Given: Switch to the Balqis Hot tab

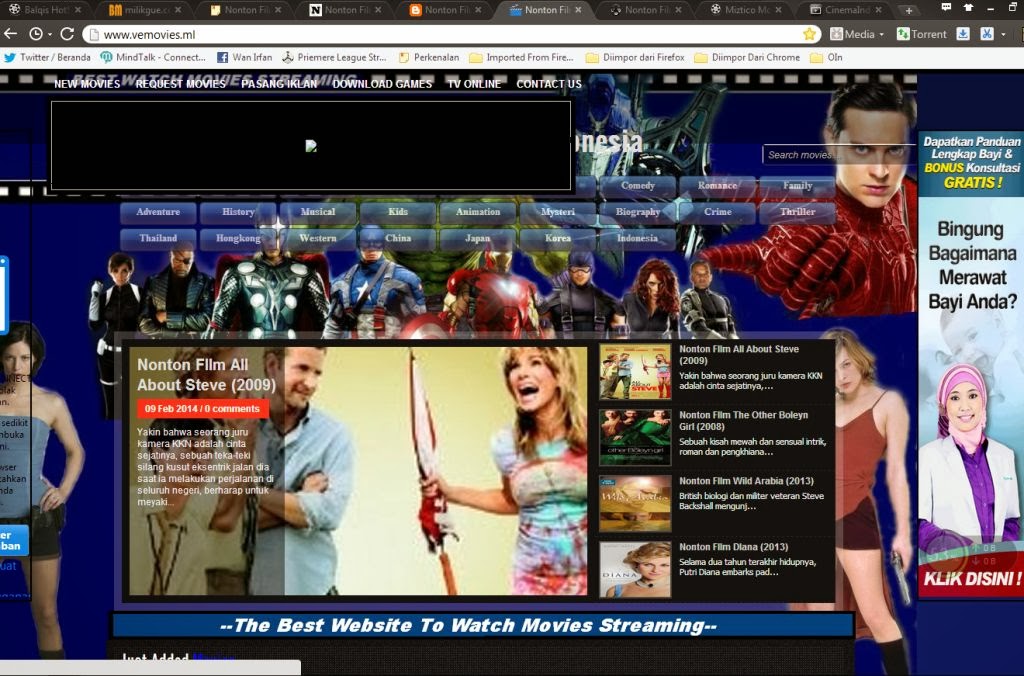Looking at the screenshot, I should point(43,10).
